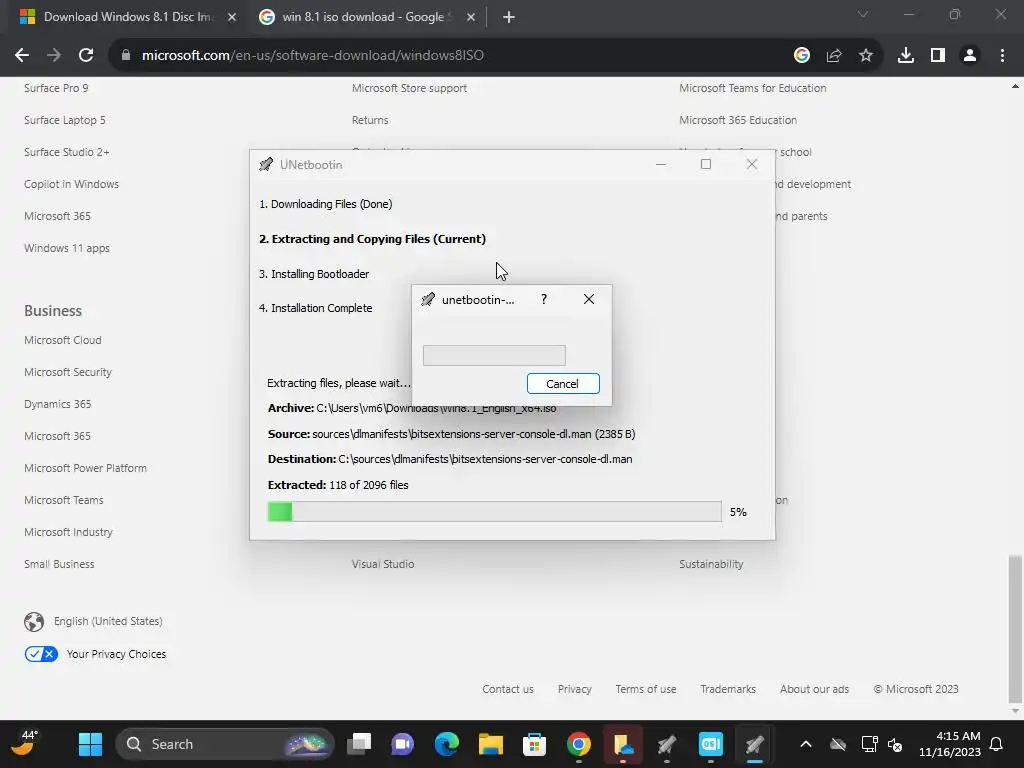Open About our ads footer link
1024x768 pixels.
pyautogui.click(x=814, y=689)
